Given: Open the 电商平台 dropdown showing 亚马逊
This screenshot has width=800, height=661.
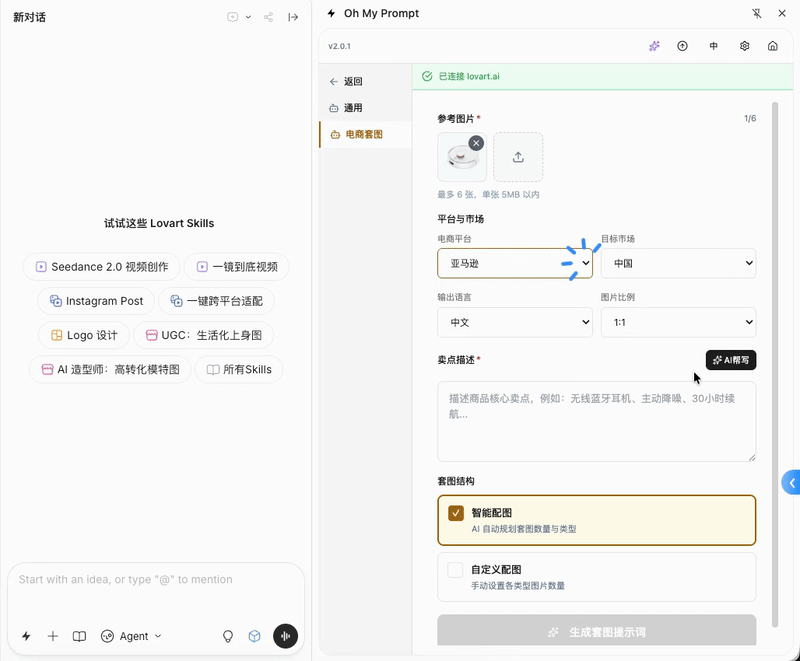Looking at the screenshot, I should click(x=515, y=264).
